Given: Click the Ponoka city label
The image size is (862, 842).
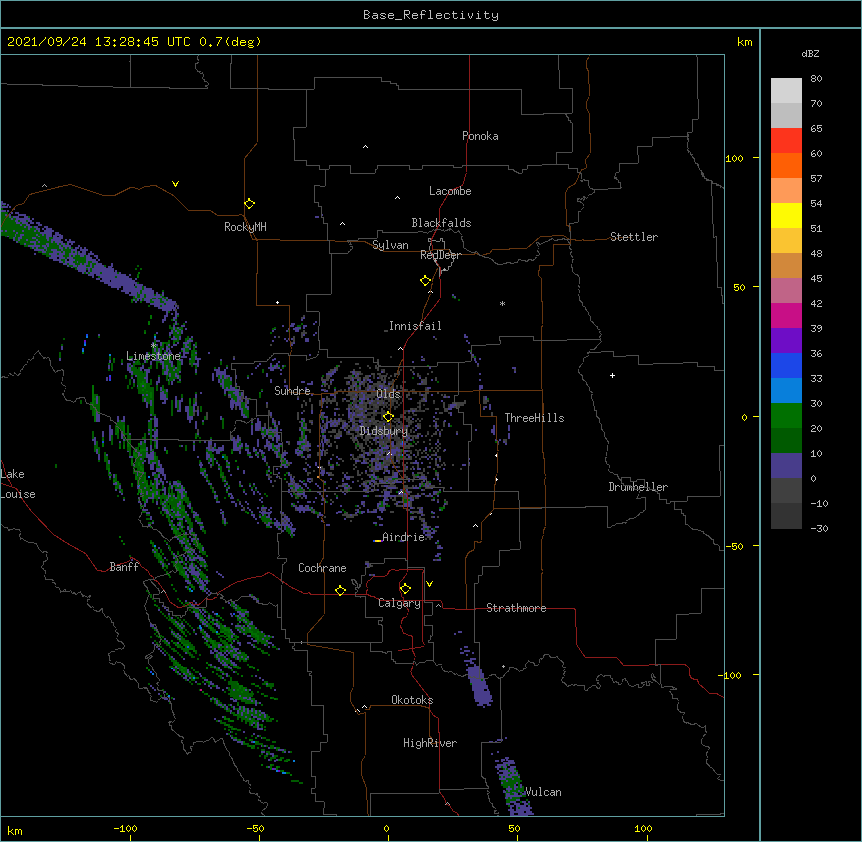Looking at the screenshot, I should pos(480,136).
